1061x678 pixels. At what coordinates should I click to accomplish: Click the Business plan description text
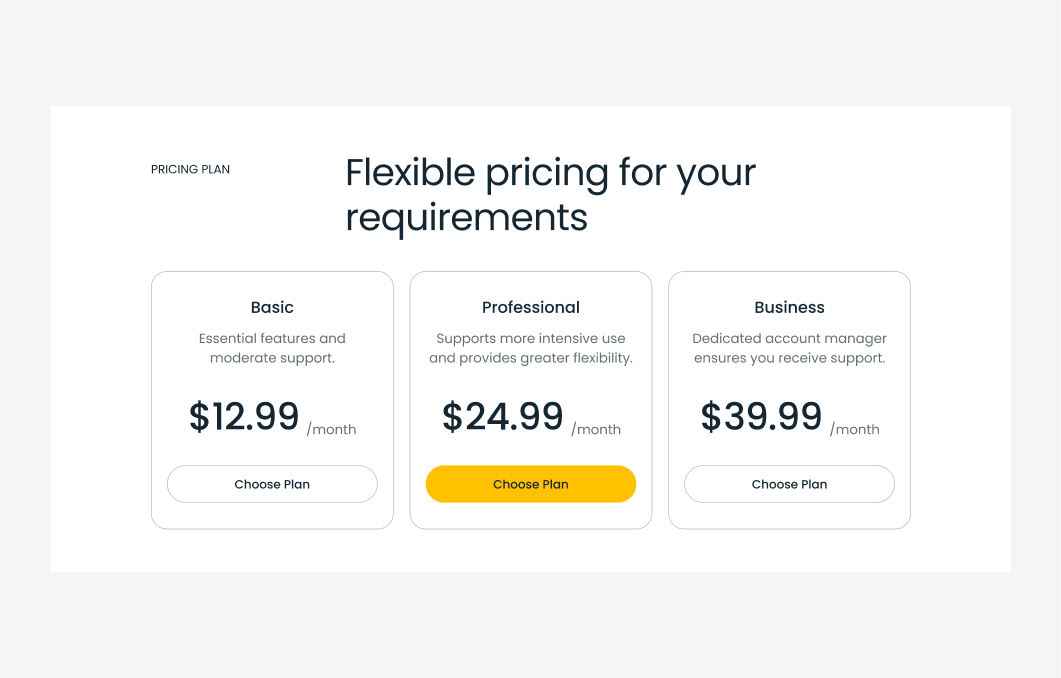789,348
